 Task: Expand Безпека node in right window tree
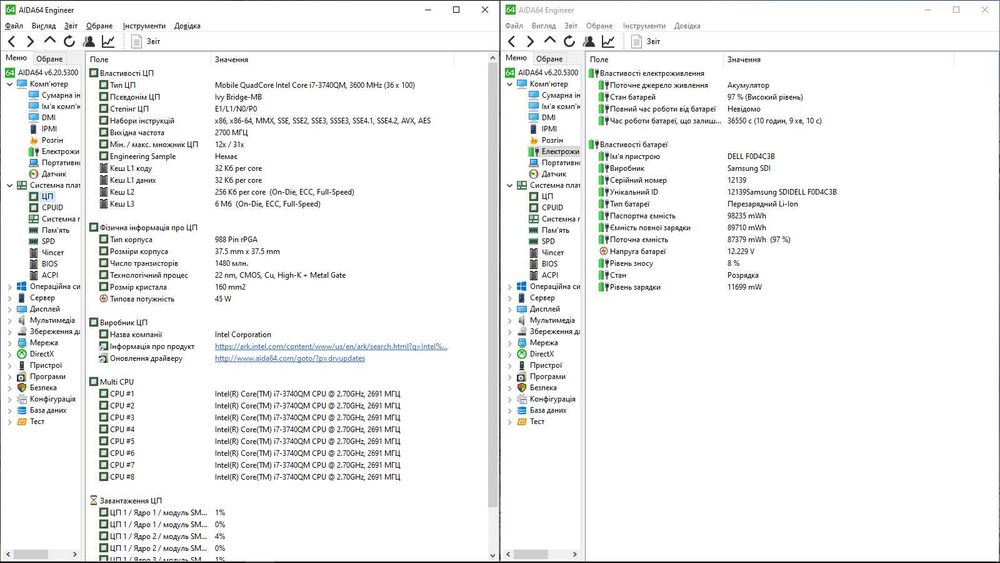(510, 388)
